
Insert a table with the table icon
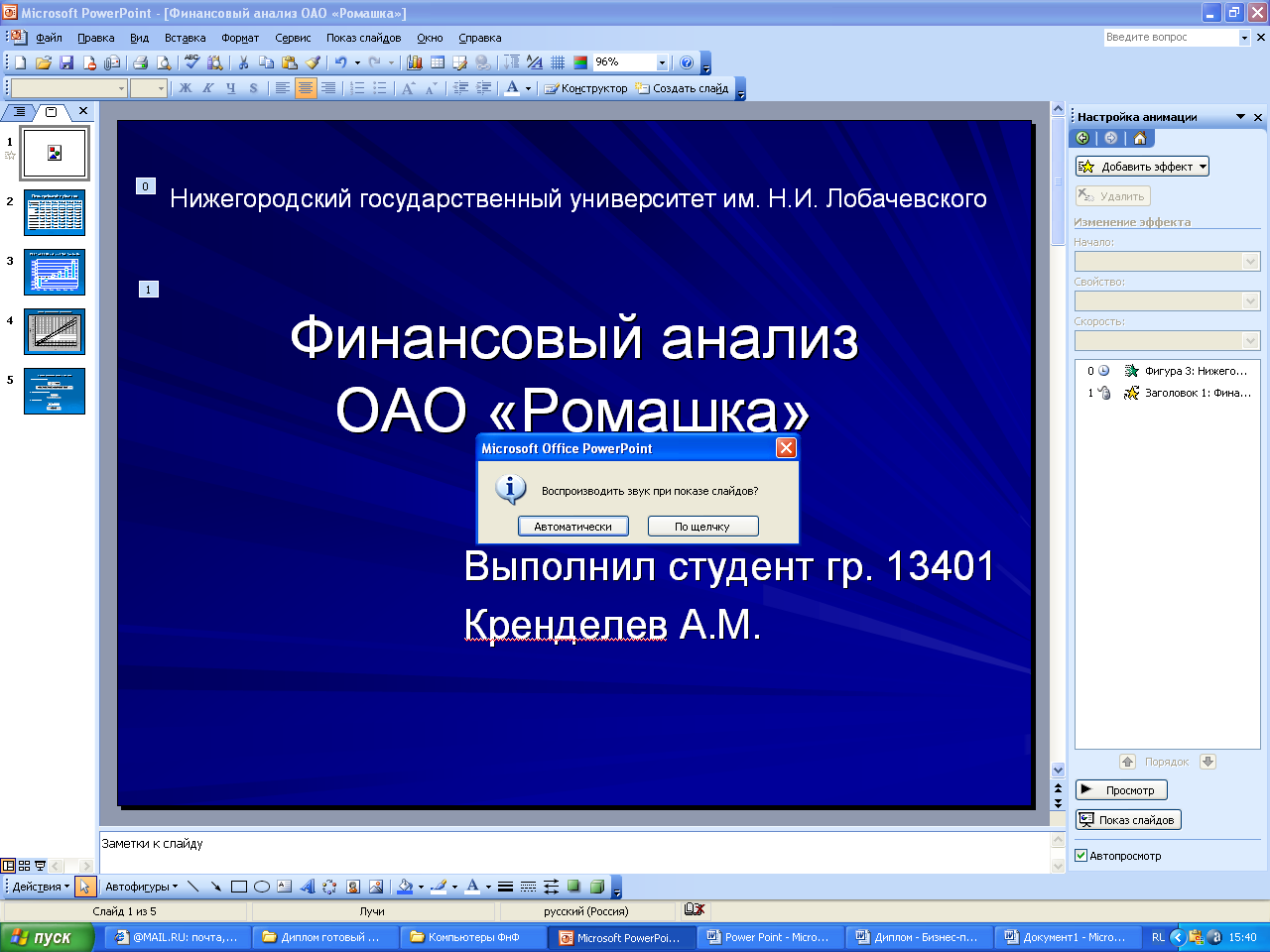click(x=438, y=62)
